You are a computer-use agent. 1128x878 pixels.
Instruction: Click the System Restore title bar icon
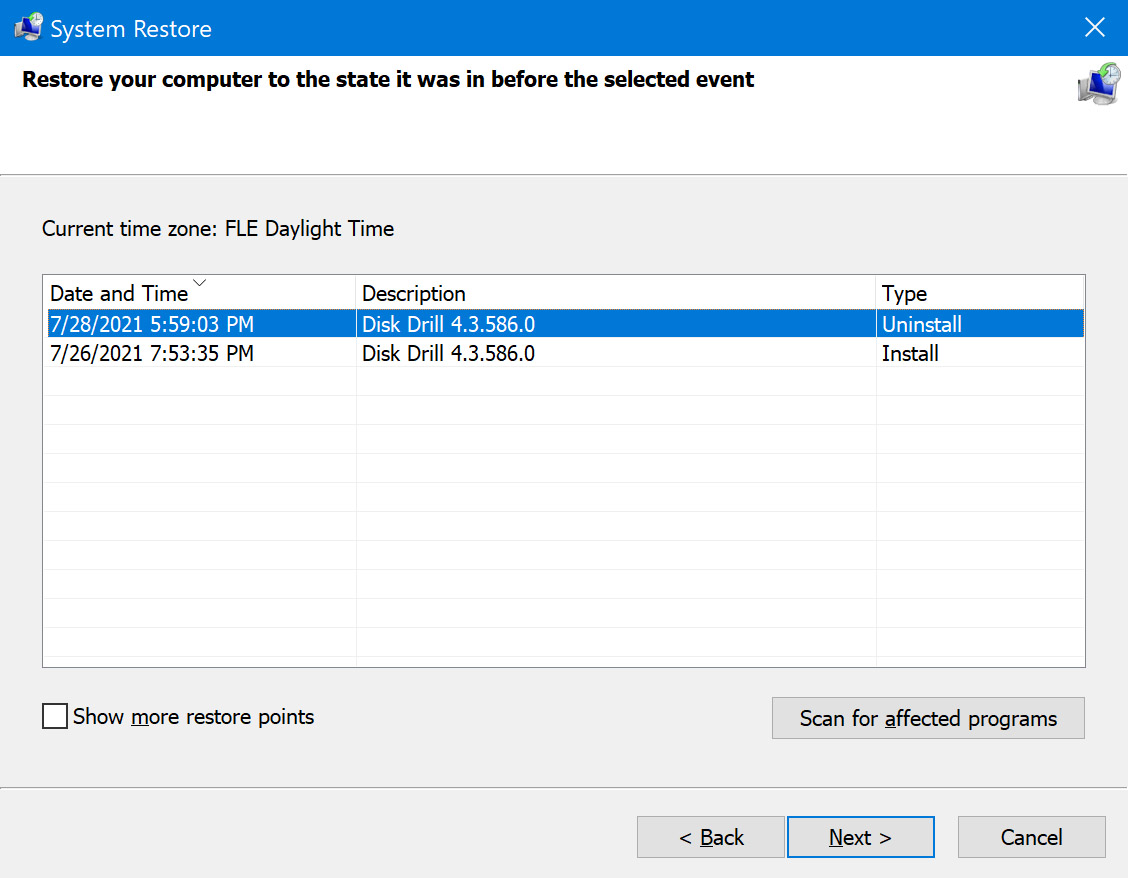[x=29, y=28]
